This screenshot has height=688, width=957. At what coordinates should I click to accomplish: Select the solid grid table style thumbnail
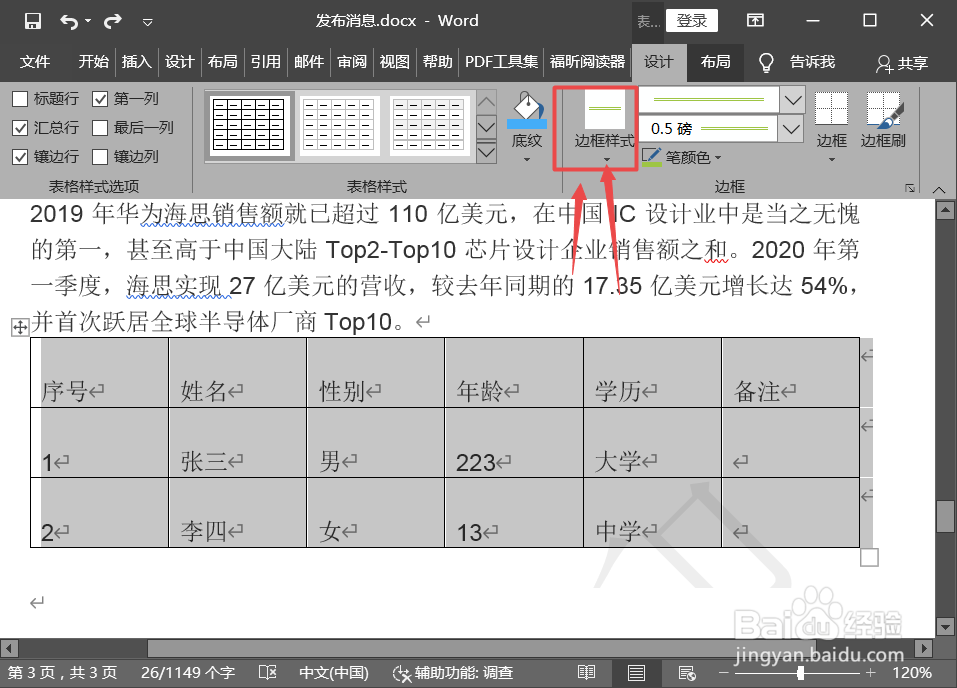pos(248,125)
